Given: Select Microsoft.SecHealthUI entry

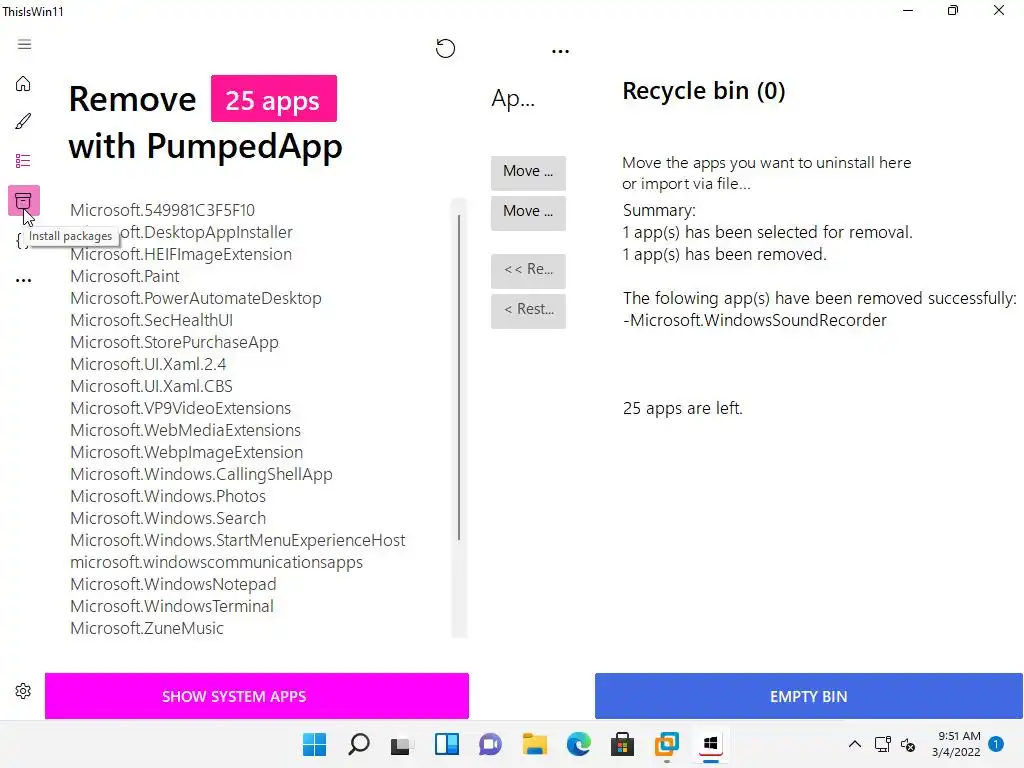Looking at the screenshot, I should click(x=152, y=320).
